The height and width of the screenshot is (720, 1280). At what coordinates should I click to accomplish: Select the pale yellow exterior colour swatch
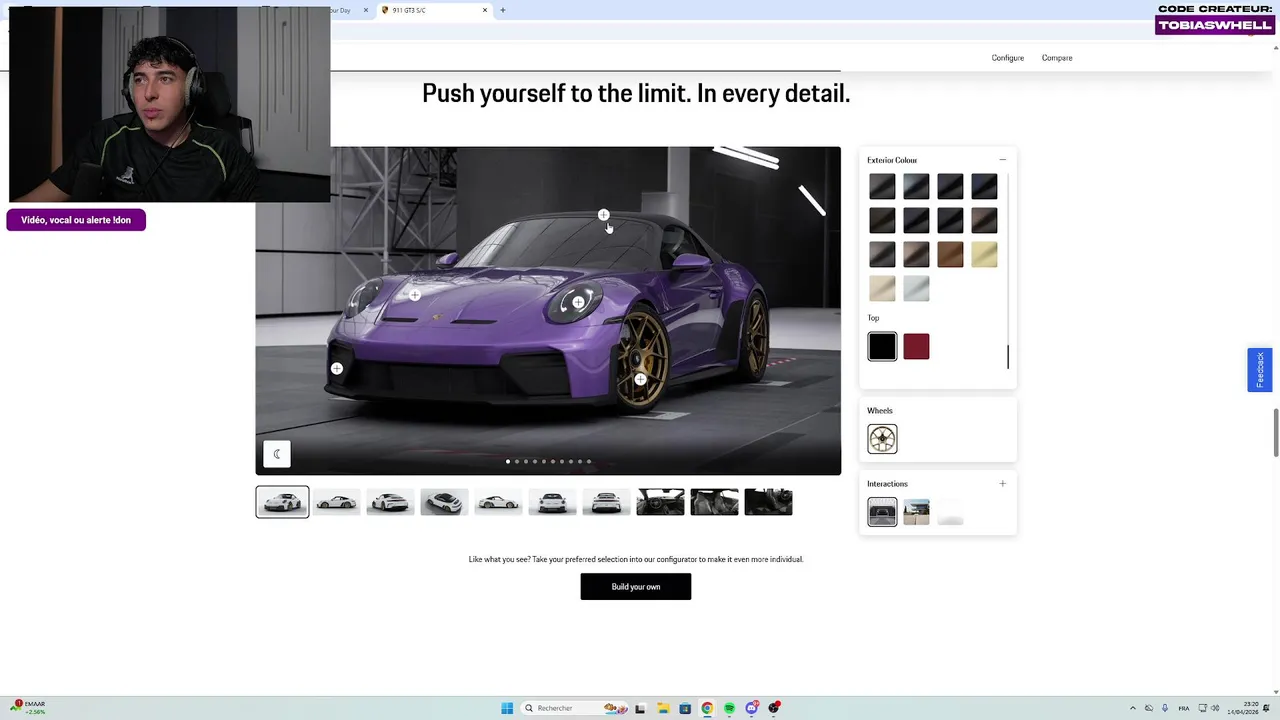[x=984, y=254]
